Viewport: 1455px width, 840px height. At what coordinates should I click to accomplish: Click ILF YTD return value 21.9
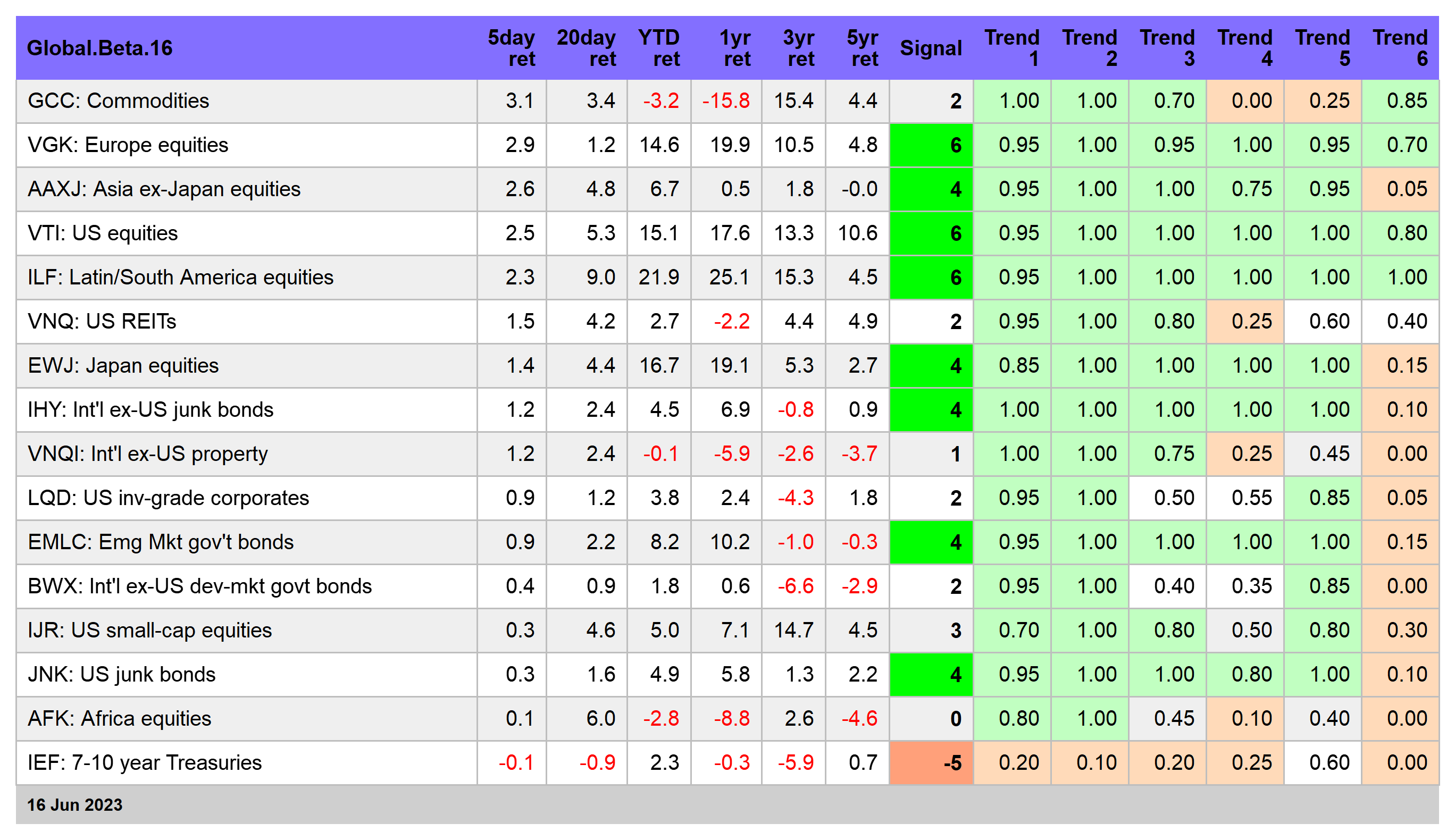(659, 278)
